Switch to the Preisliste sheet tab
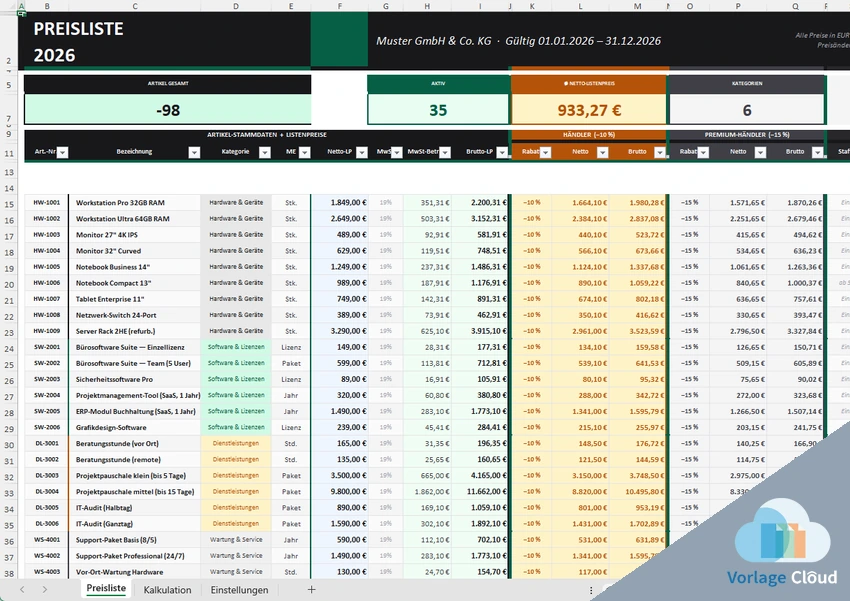Image resolution: width=850 pixels, height=601 pixels. [x=106, y=589]
